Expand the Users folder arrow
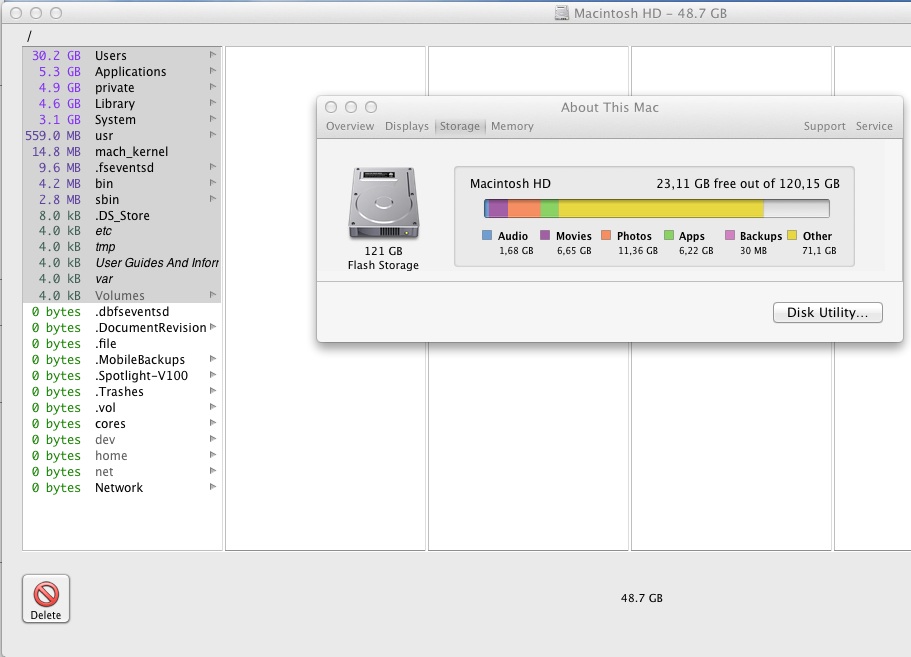The height and width of the screenshot is (657, 911). click(x=213, y=55)
